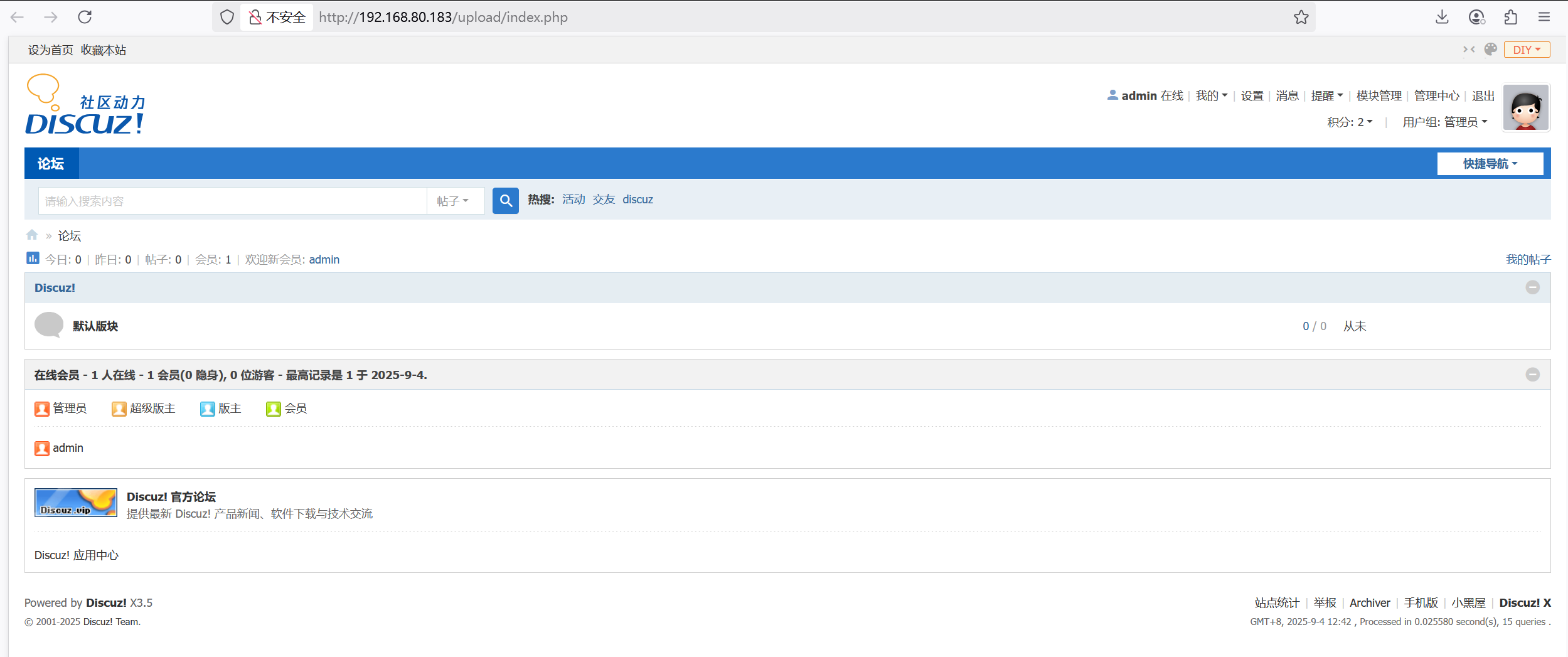Click the discuz hot search link
The image size is (1568, 657).
(x=637, y=199)
